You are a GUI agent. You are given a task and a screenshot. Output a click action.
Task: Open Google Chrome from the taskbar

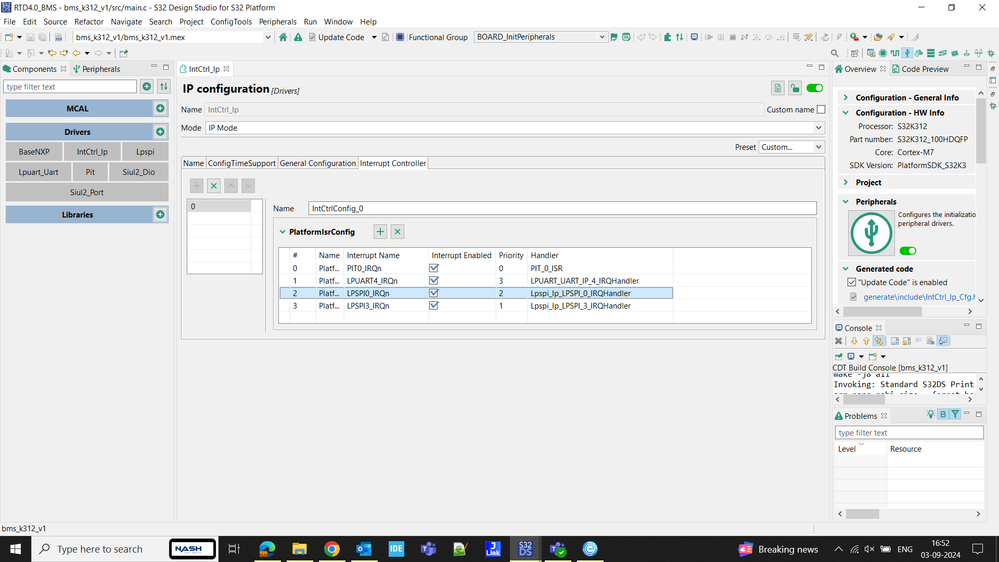(331, 549)
